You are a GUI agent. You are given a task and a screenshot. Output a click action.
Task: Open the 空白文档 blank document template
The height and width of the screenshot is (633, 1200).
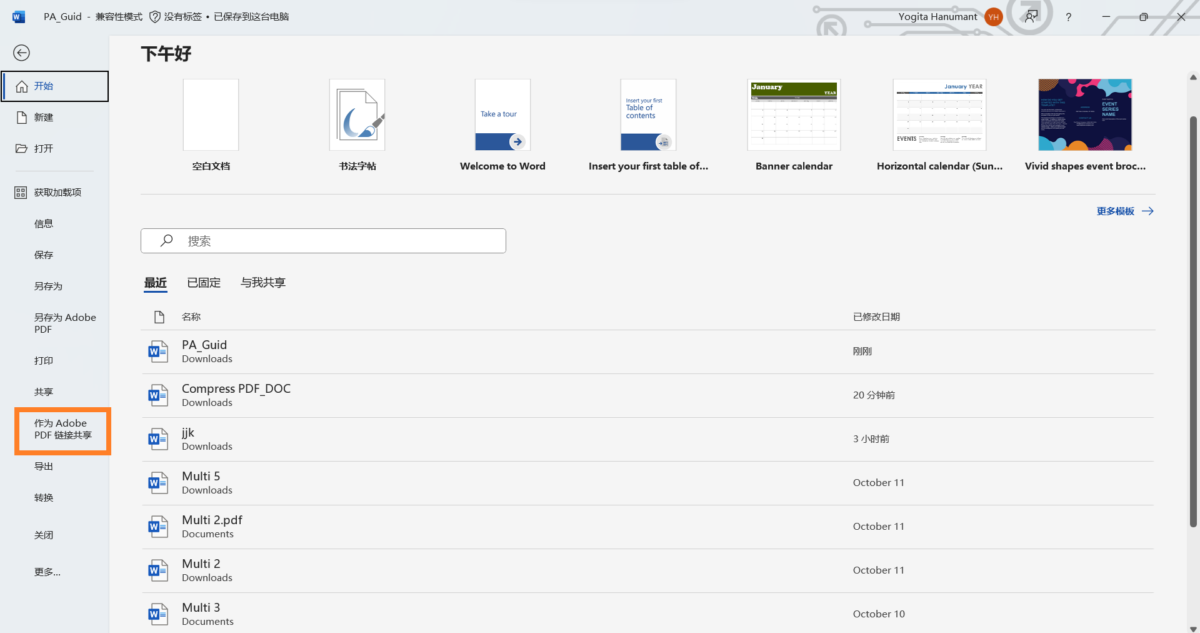(211, 126)
